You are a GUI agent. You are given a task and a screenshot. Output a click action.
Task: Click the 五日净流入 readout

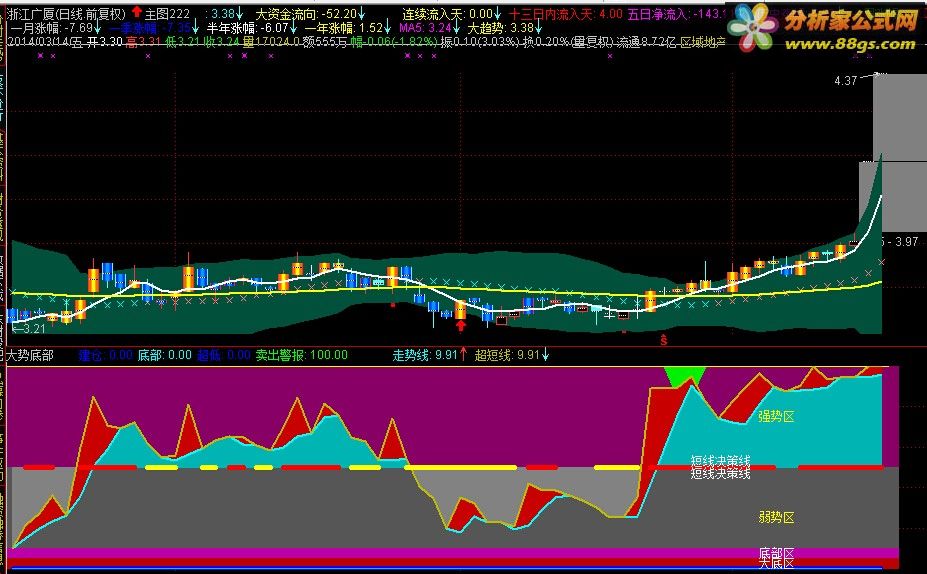(x=676, y=14)
